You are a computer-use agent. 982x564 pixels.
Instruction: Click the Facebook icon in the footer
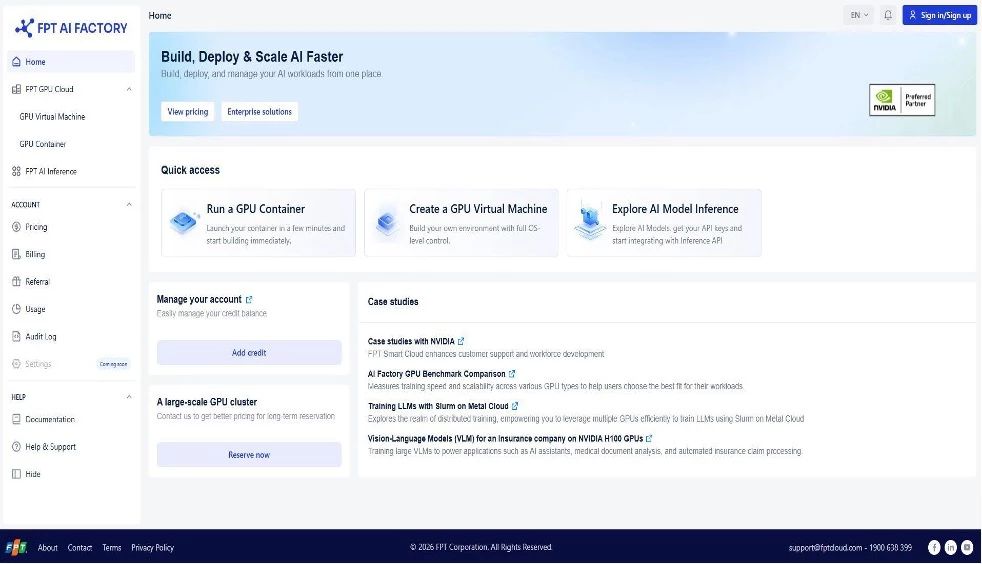tap(934, 548)
